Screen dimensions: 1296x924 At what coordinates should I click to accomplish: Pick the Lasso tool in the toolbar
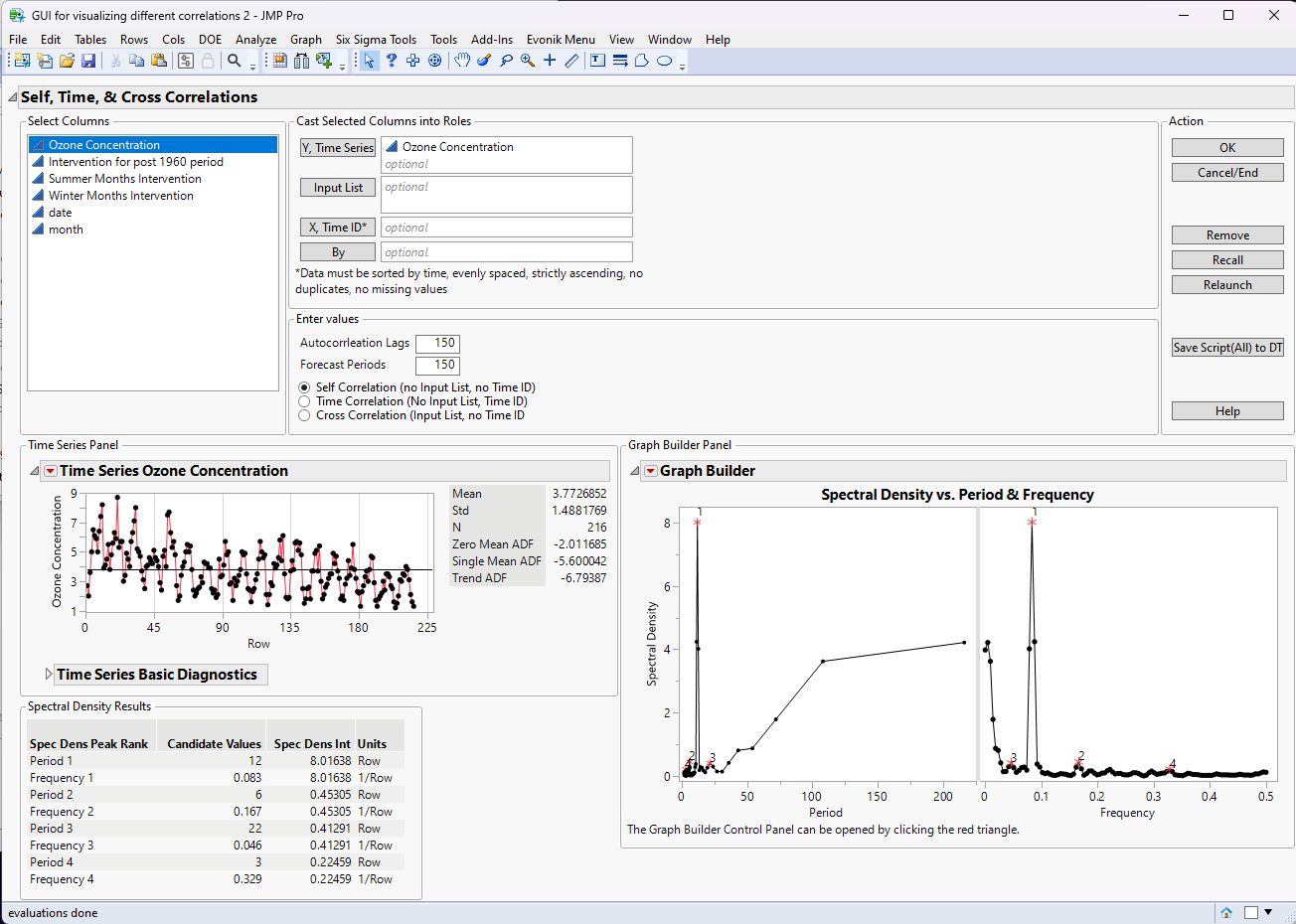tap(506, 61)
